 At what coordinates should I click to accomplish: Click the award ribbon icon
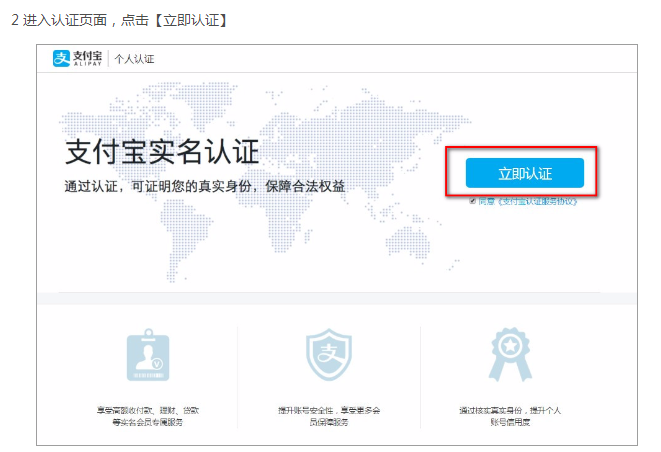click(x=510, y=355)
